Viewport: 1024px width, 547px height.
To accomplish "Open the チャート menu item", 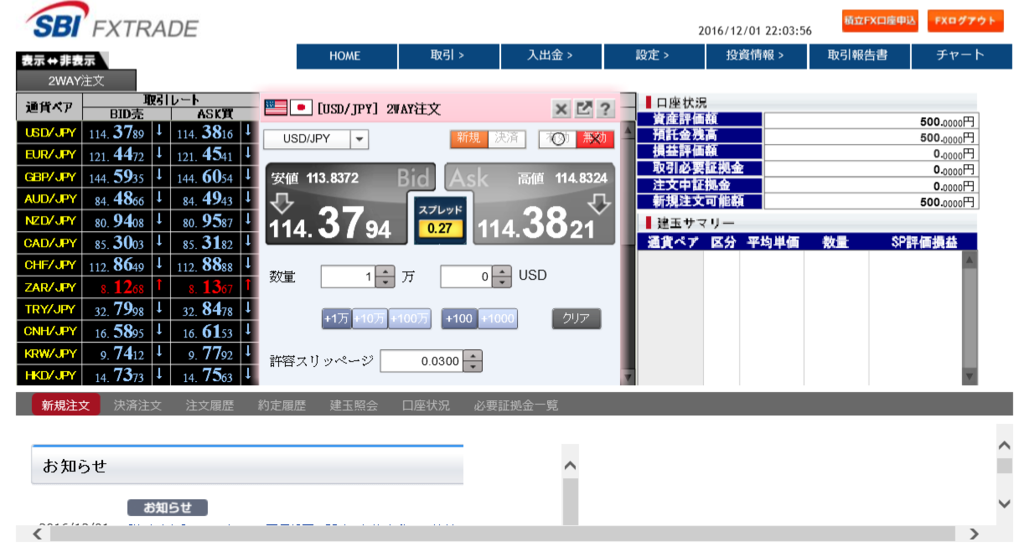I will click(x=961, y=56).
